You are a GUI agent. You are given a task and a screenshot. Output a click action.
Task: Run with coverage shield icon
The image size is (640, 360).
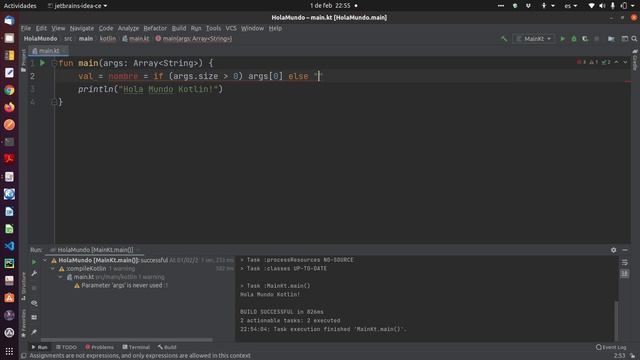[585, 39]
